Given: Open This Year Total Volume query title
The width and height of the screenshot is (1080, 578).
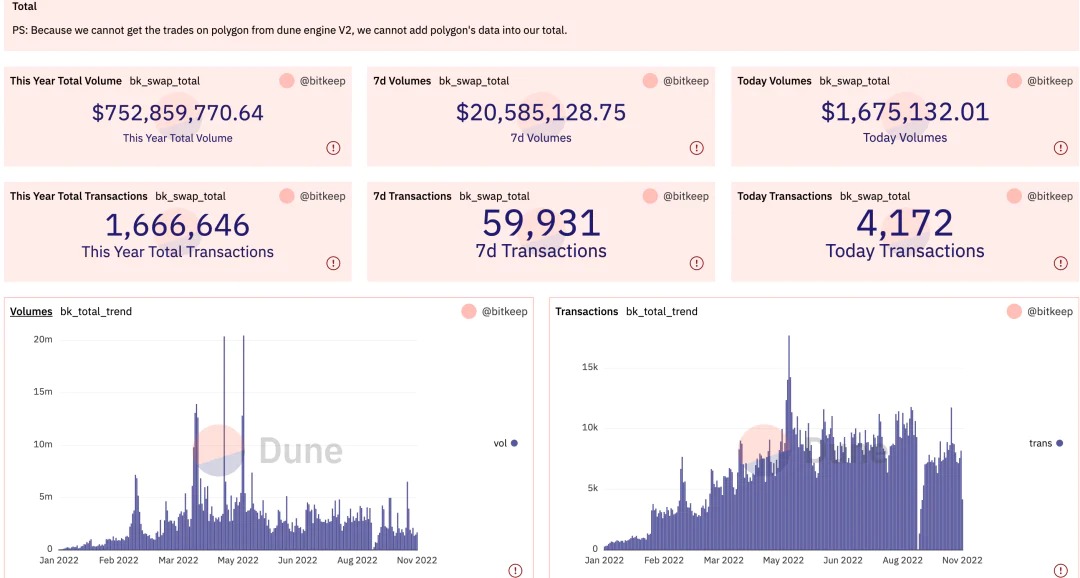Looking at the screenshot, I should point(66,81).
